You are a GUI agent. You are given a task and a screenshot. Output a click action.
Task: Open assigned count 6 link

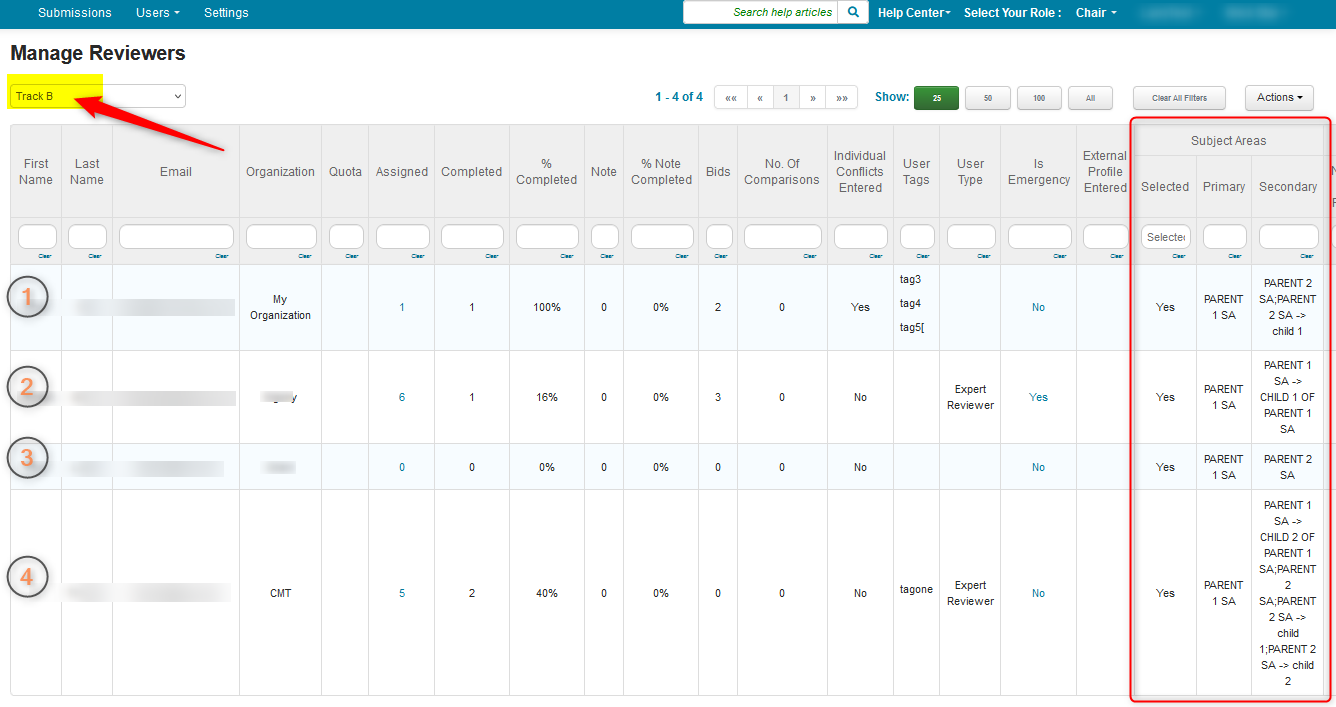click(x=402, y=398)
